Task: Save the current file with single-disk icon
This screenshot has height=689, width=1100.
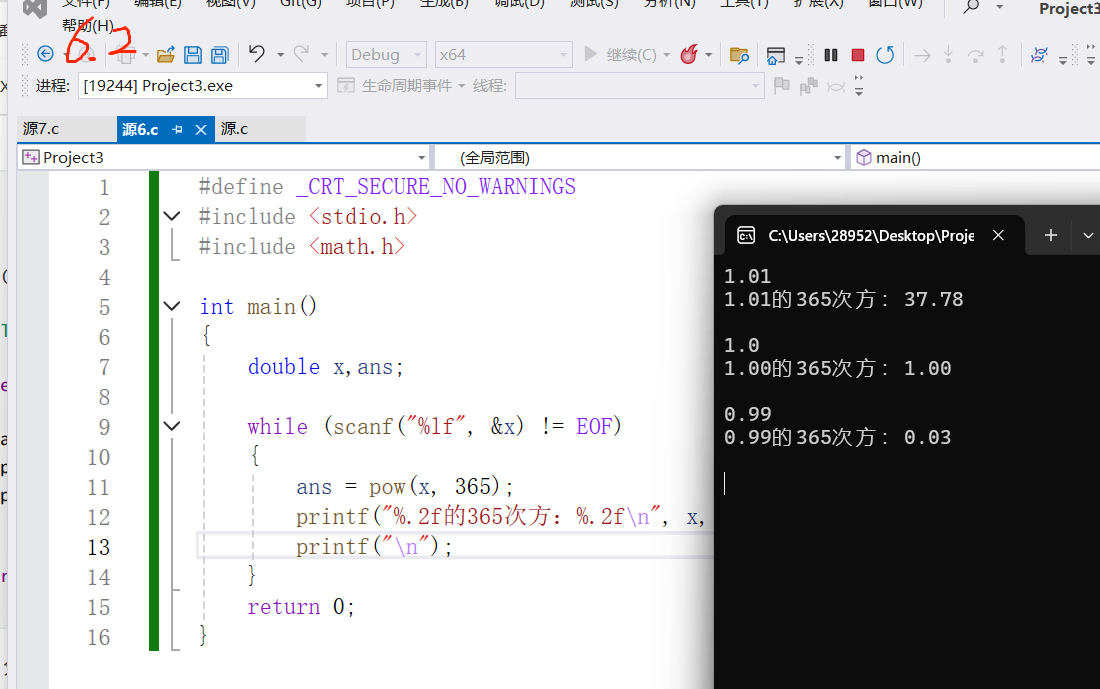Action: 193,55
